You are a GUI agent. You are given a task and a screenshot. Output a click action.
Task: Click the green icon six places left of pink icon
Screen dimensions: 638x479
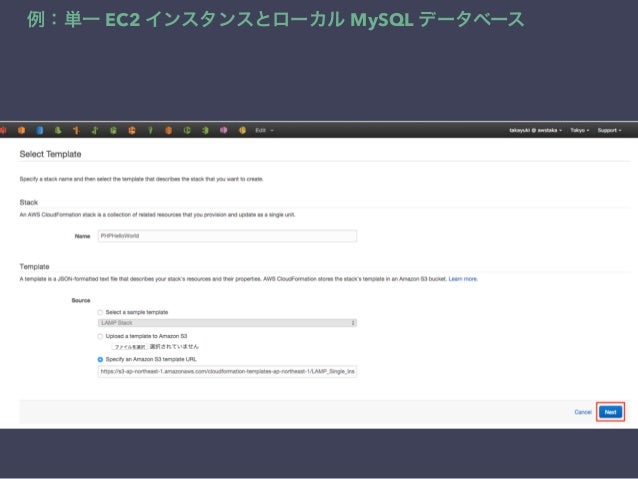(113, 130)
